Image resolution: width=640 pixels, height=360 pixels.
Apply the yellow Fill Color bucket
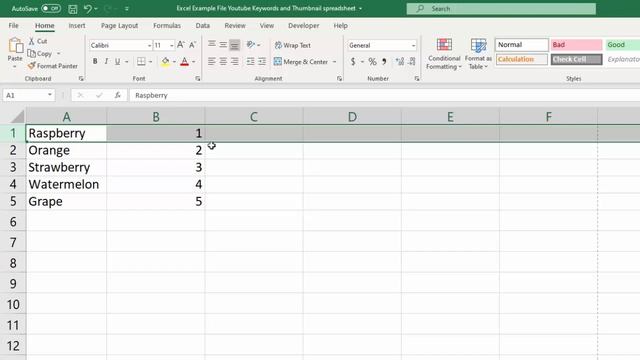coord(165,62)
